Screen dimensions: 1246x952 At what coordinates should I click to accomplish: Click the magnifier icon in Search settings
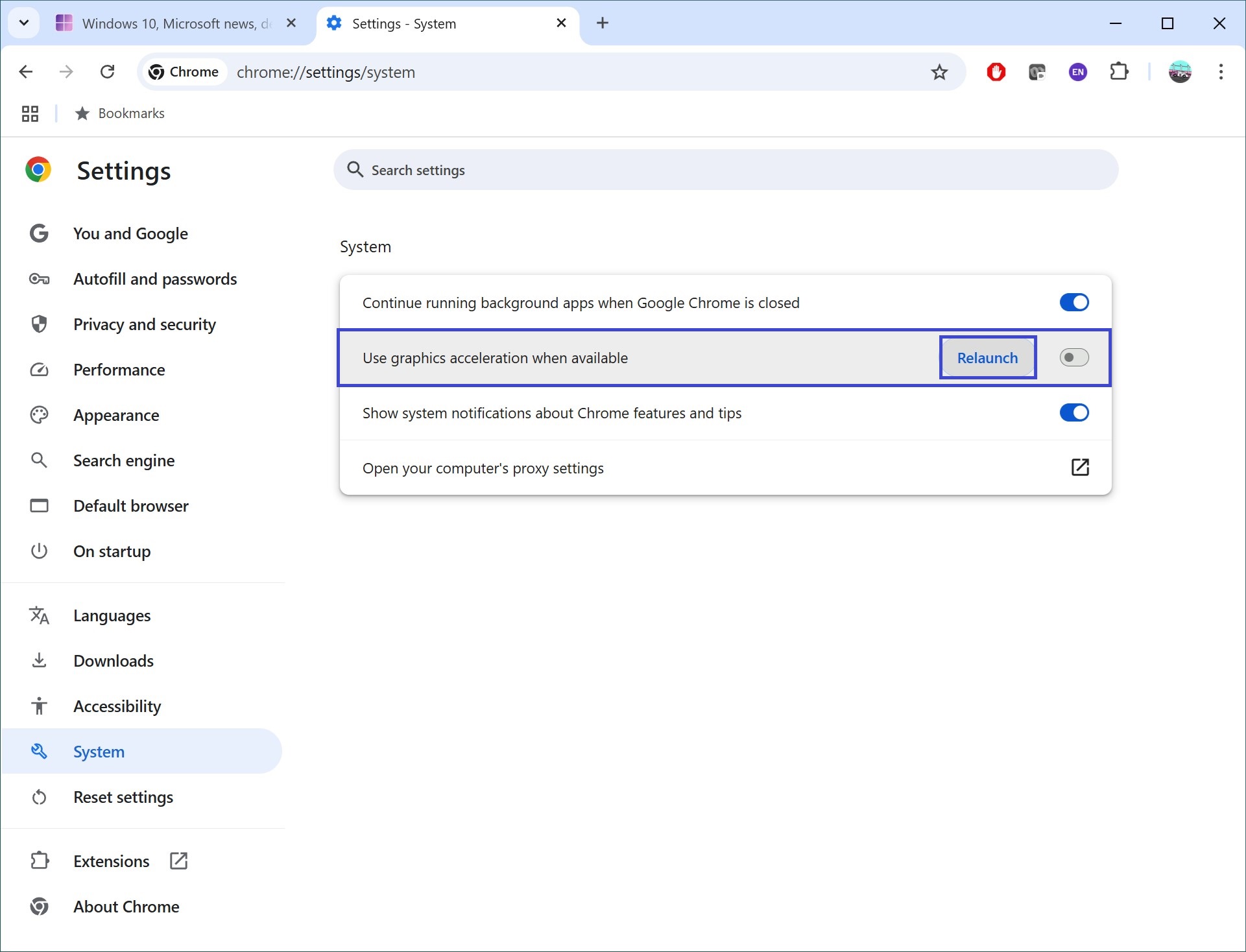click(x=355, y=170)
